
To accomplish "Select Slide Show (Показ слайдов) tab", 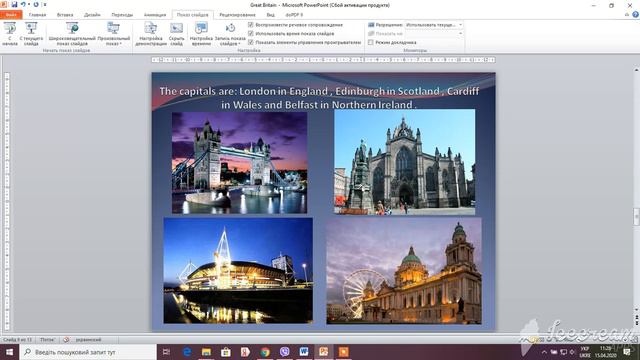I will (192, 15).
